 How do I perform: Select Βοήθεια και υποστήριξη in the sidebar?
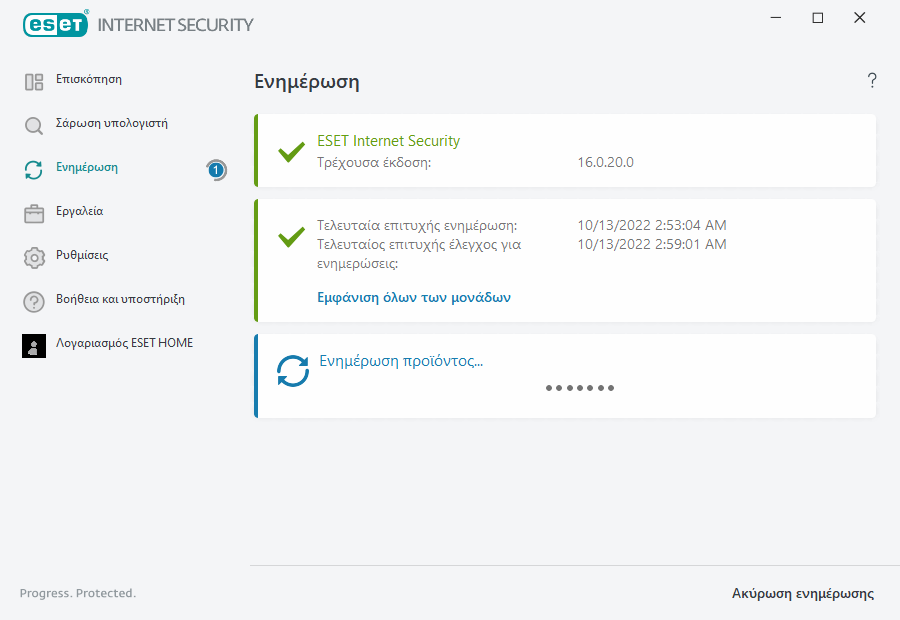click(120, 299)
